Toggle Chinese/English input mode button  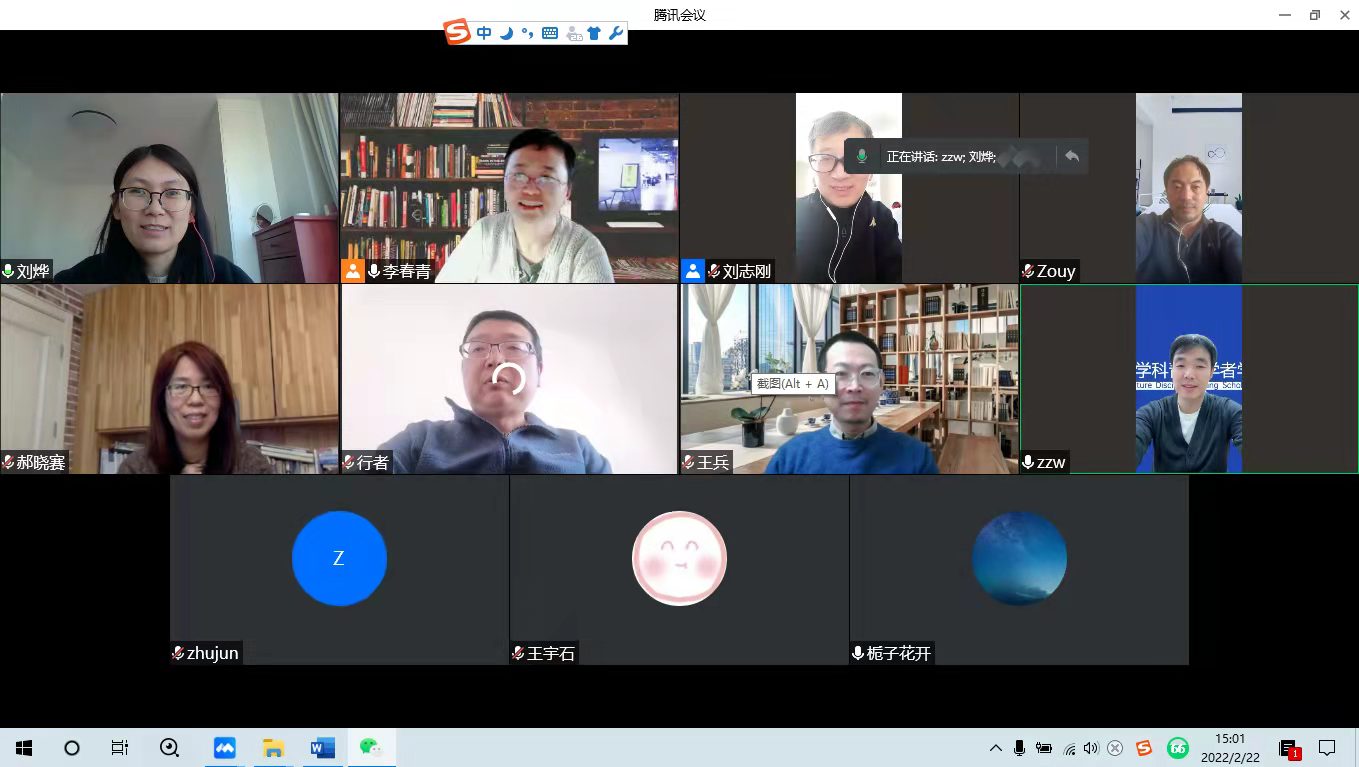484,34
